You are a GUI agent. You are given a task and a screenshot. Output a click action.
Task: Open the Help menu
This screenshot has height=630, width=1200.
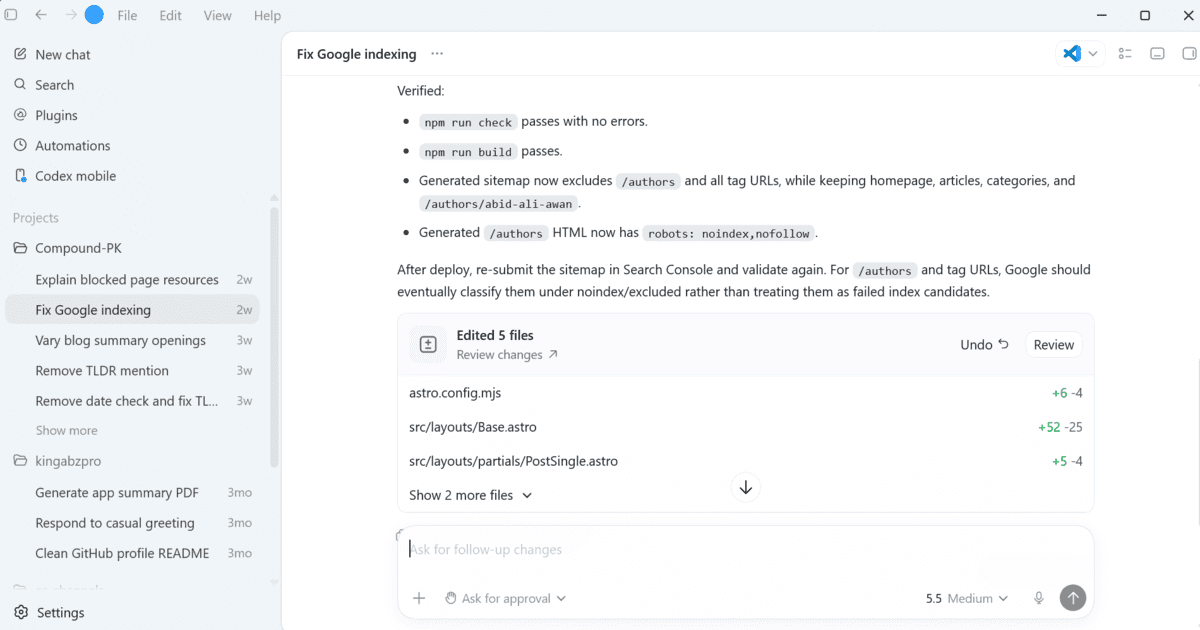click(x=267, y=15)
